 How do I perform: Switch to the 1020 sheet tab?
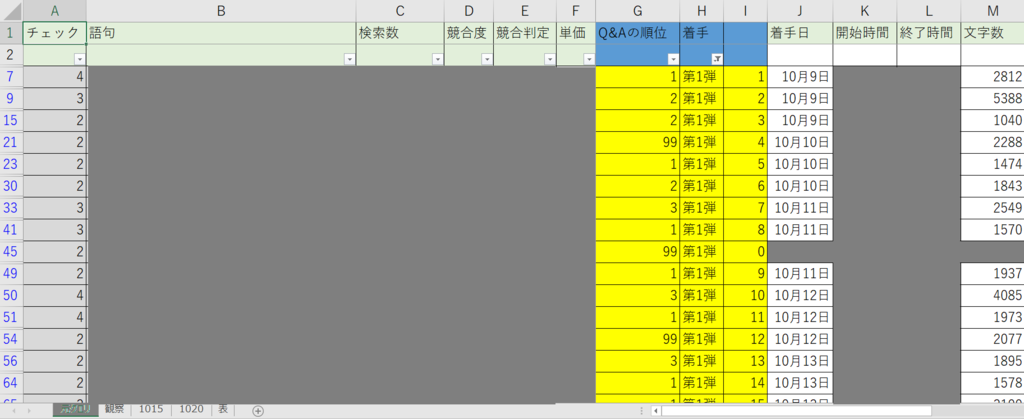click(191, 409)
